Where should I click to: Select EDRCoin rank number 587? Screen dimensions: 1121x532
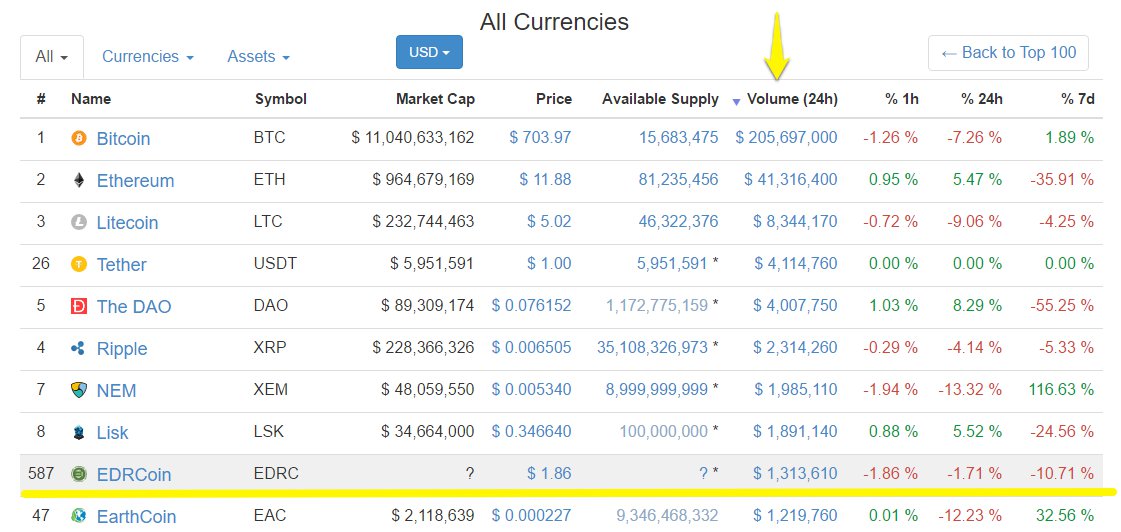click(x=40, y=473)
